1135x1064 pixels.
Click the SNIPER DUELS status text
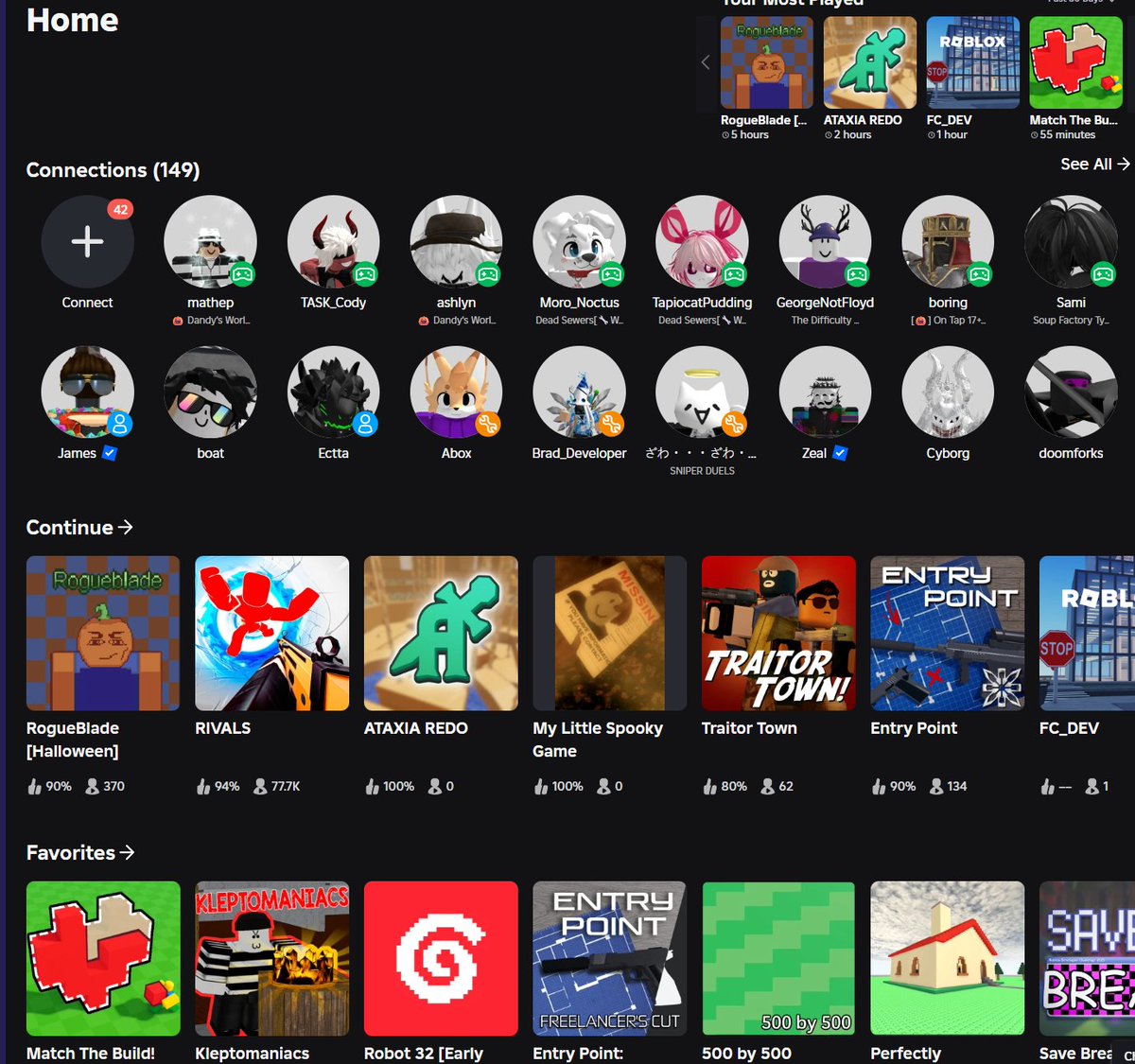pyautogui.click(x=702, y=470)
